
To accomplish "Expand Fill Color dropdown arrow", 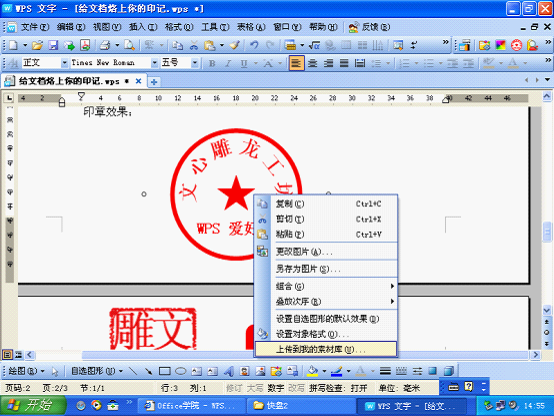I will (324, 371).
